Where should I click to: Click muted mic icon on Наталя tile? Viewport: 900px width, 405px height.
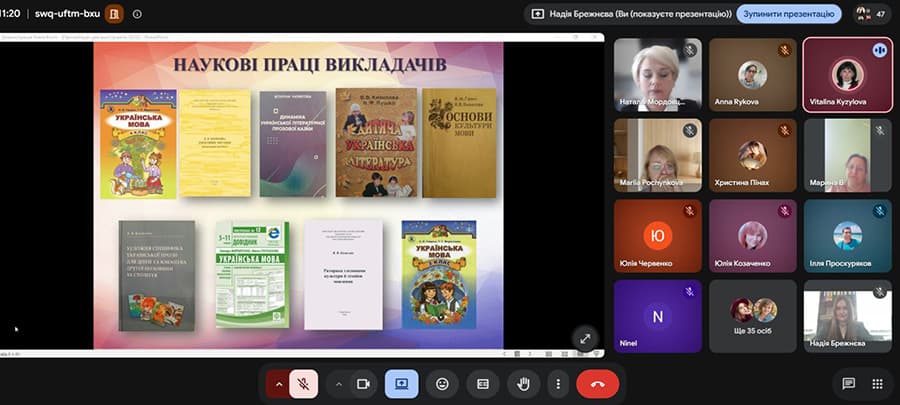pos(690,50)
